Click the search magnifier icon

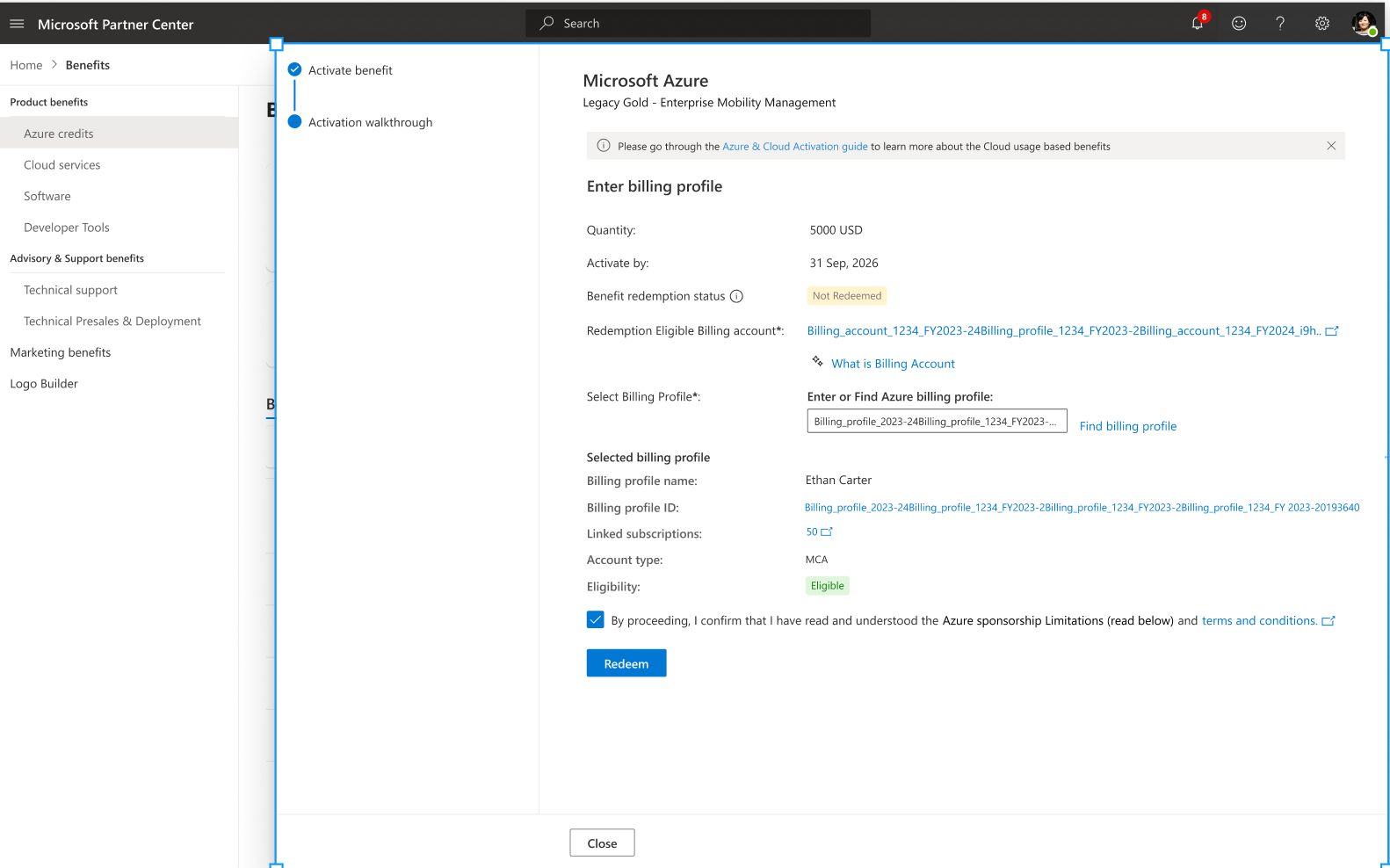coord(547,23)
